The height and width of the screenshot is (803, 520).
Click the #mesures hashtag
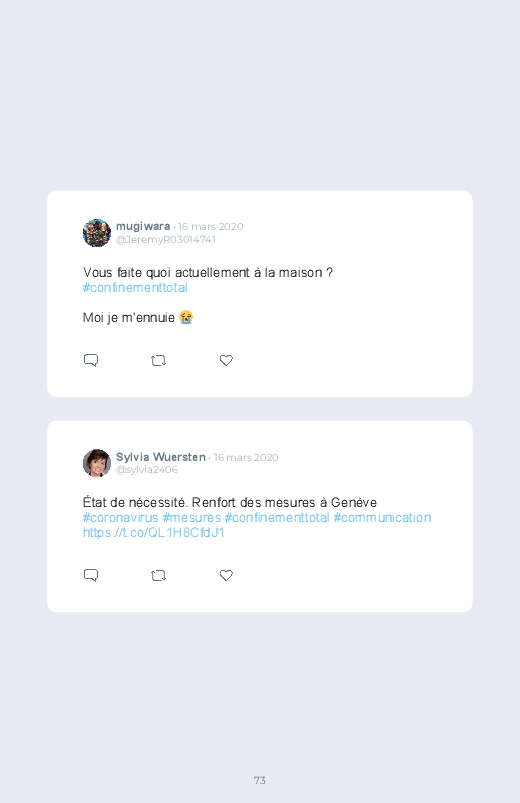tap(192, 518)
